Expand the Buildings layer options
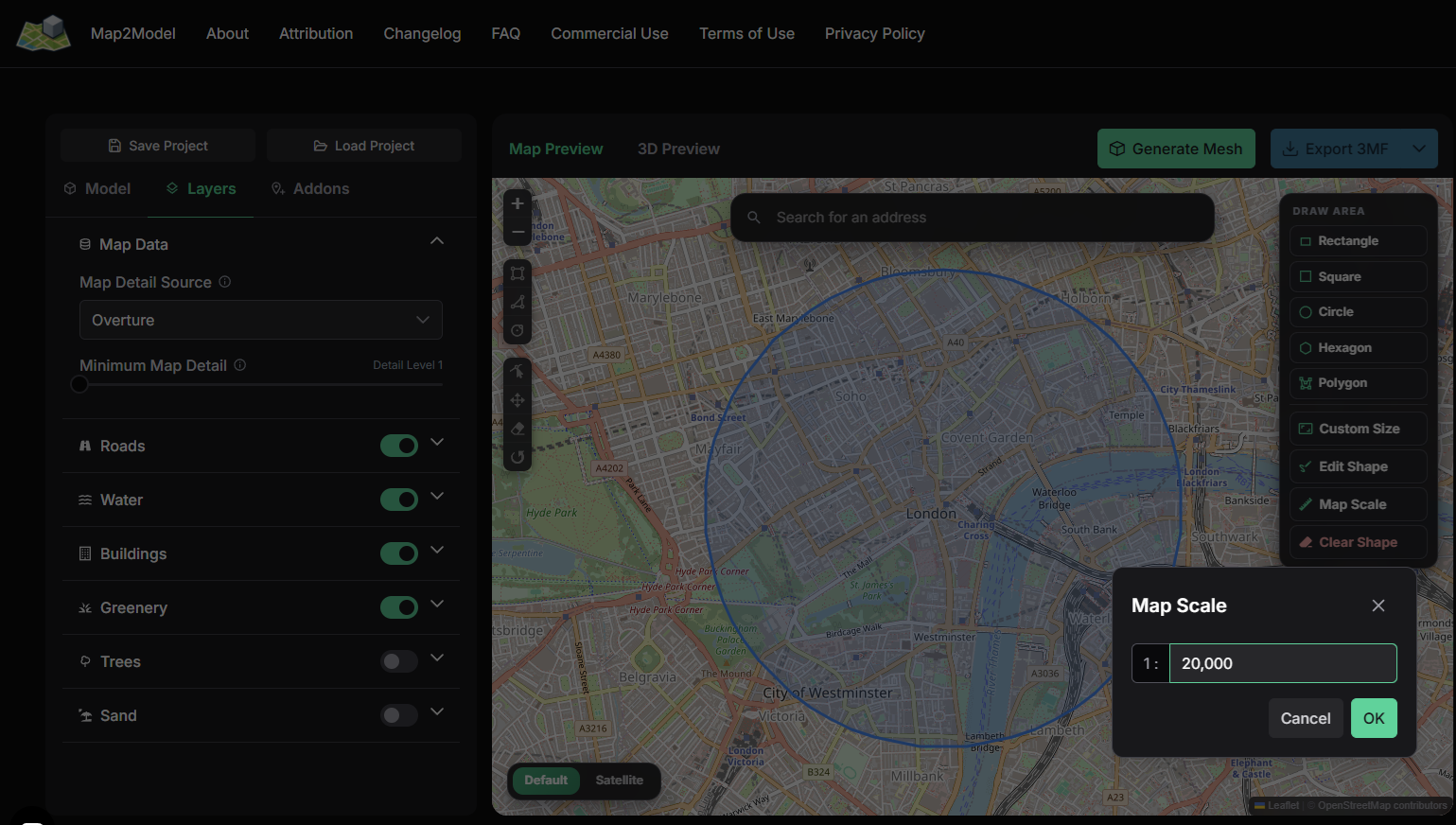 coord(437,551)
